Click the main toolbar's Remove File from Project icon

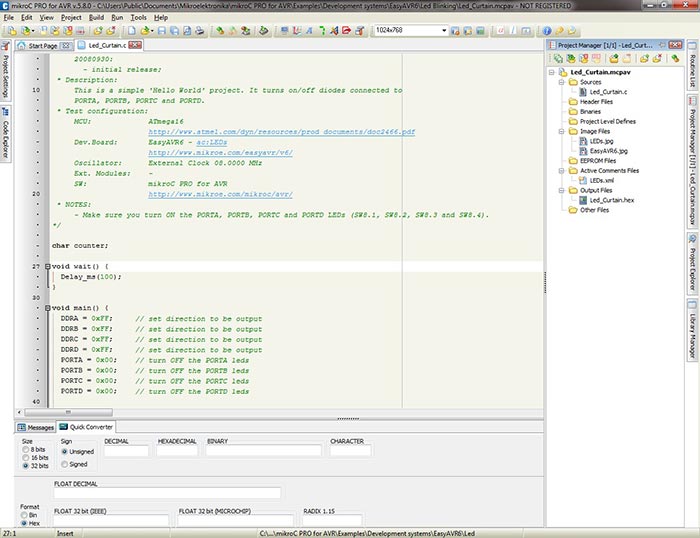coord(110,31)
